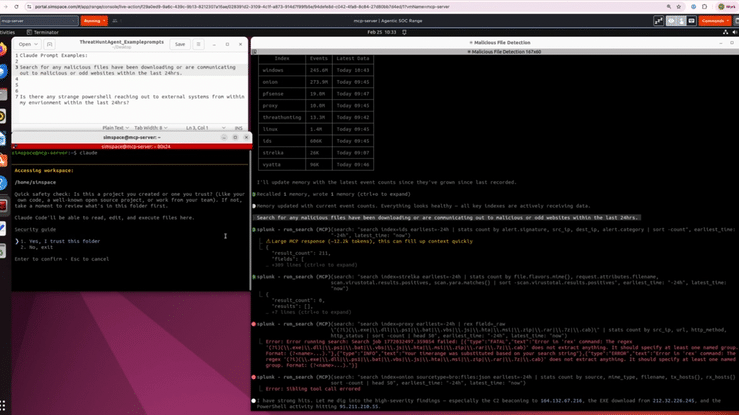Viewport: 739px width, 415px height.
Task: Open the gedit hamburger menu
Action: tap(198, 44)
